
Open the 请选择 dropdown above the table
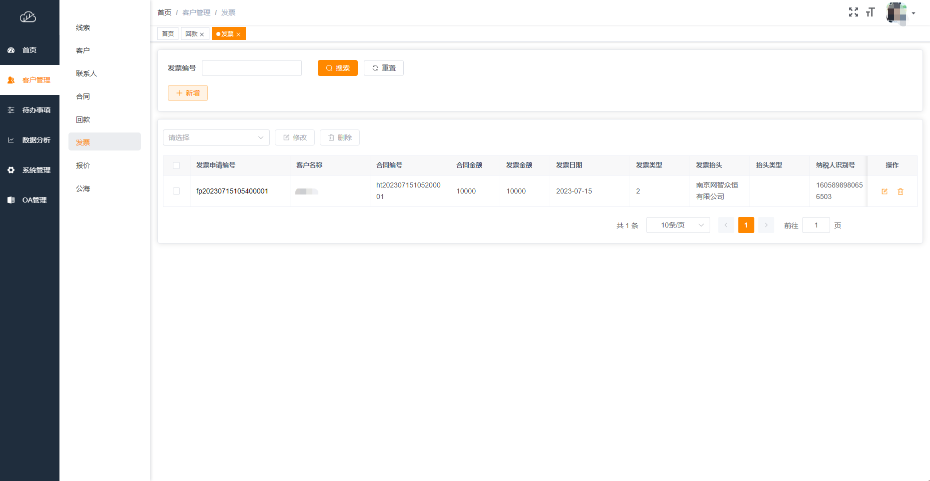pyautogui.click(x=216, y=137)
